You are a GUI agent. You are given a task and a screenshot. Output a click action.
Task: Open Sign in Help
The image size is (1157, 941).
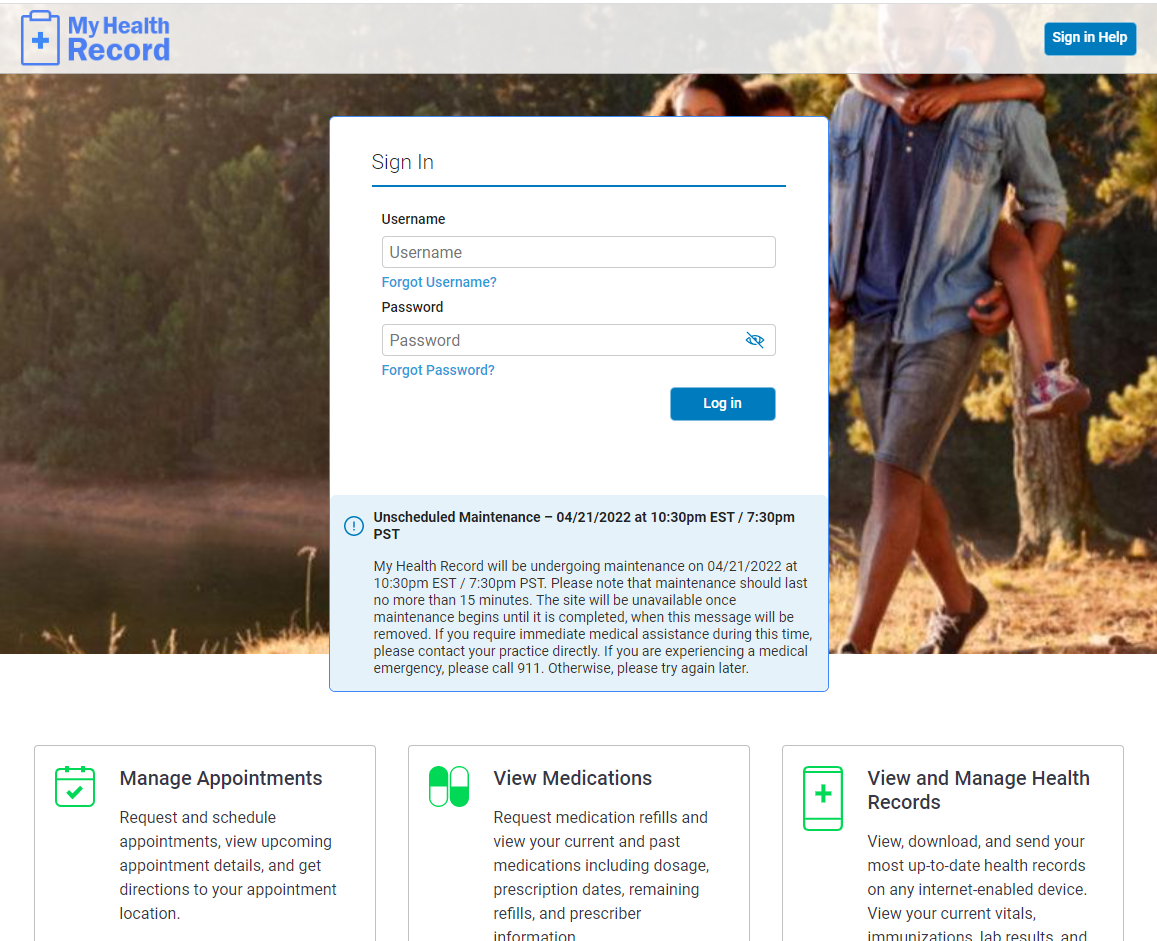tap(1089, 38)
